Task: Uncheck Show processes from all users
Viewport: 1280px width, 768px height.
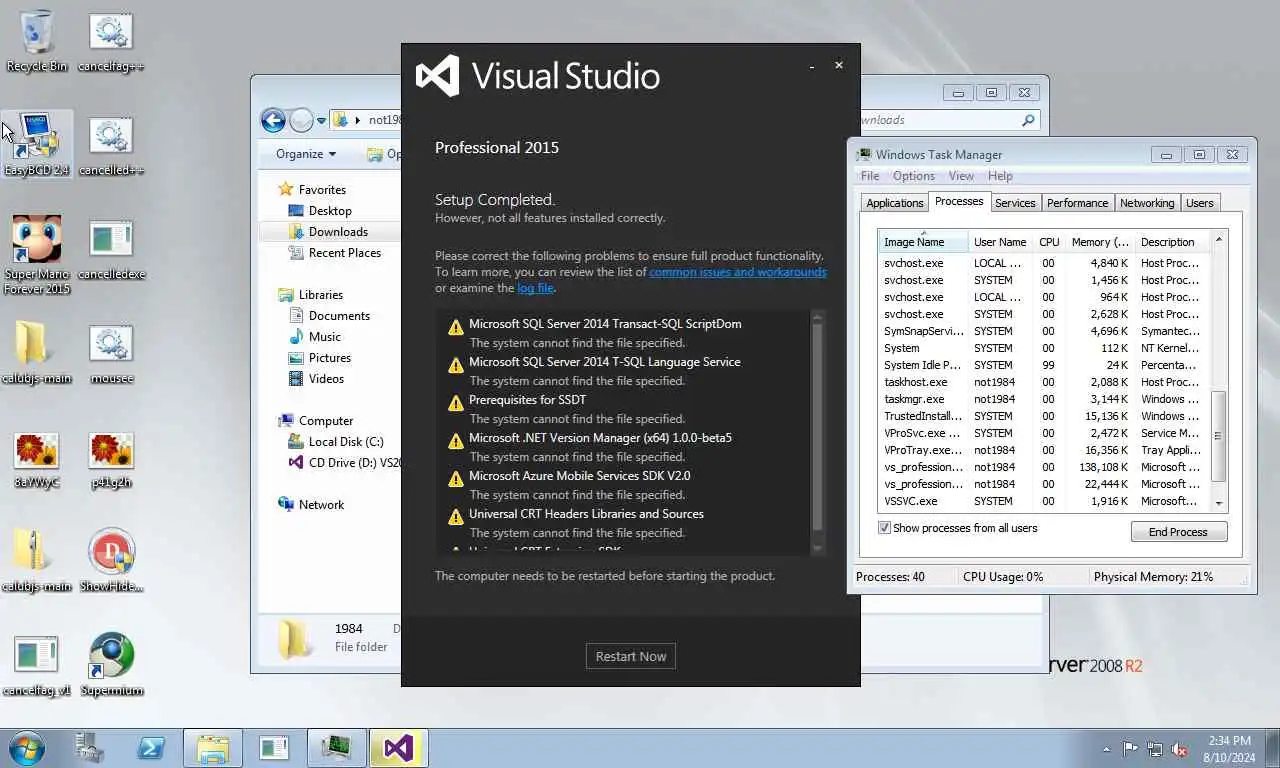Action: pyautogui.click(x=884, y=528)
